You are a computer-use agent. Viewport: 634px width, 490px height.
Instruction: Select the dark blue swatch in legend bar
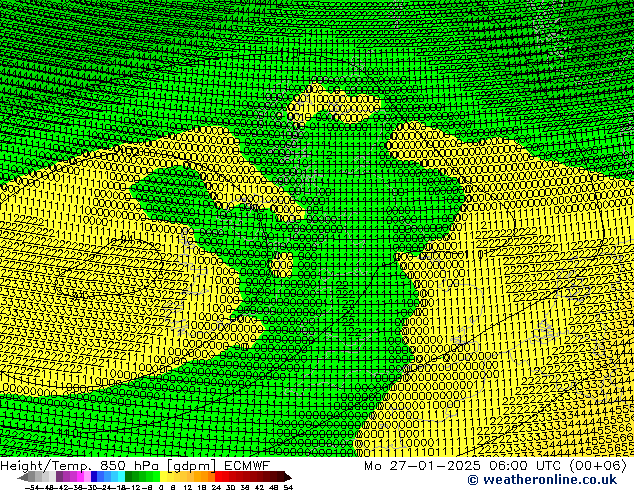tap(94, 476)
